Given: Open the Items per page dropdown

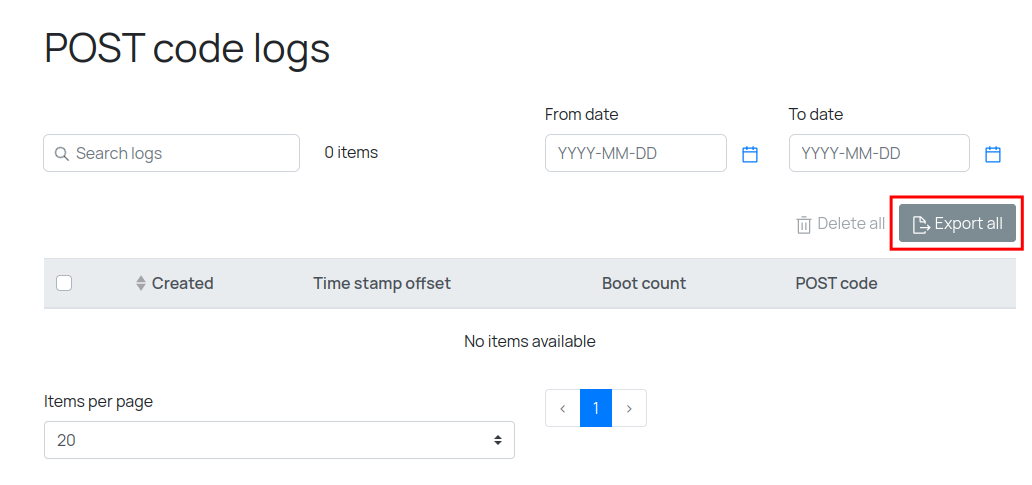Looking at the screenshot, I should pyautogui.click(x=279, y=440).
